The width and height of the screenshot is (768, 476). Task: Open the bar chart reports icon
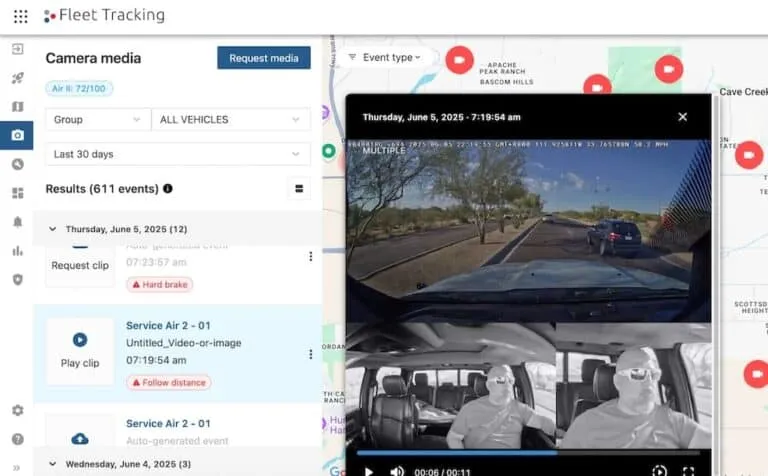18,251
